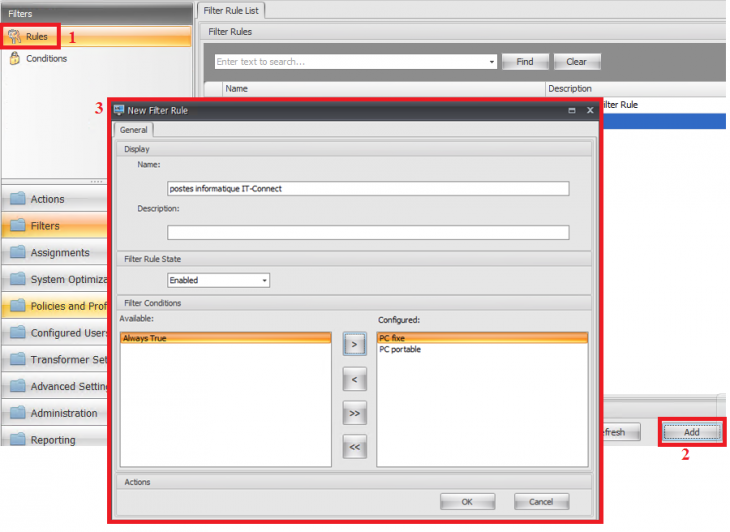Open the Filters folder icon
Image resolution: width=730 pixels, height=532 pixels.
tap(18, 226)
